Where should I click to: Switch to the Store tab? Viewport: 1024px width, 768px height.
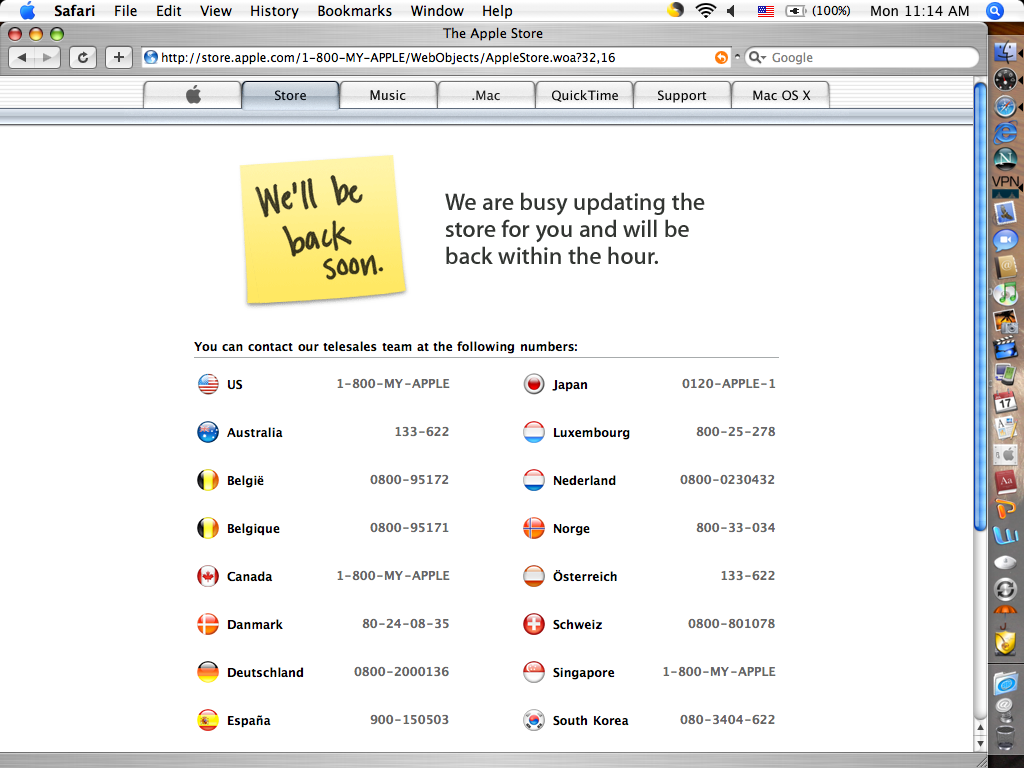point(290,95)
